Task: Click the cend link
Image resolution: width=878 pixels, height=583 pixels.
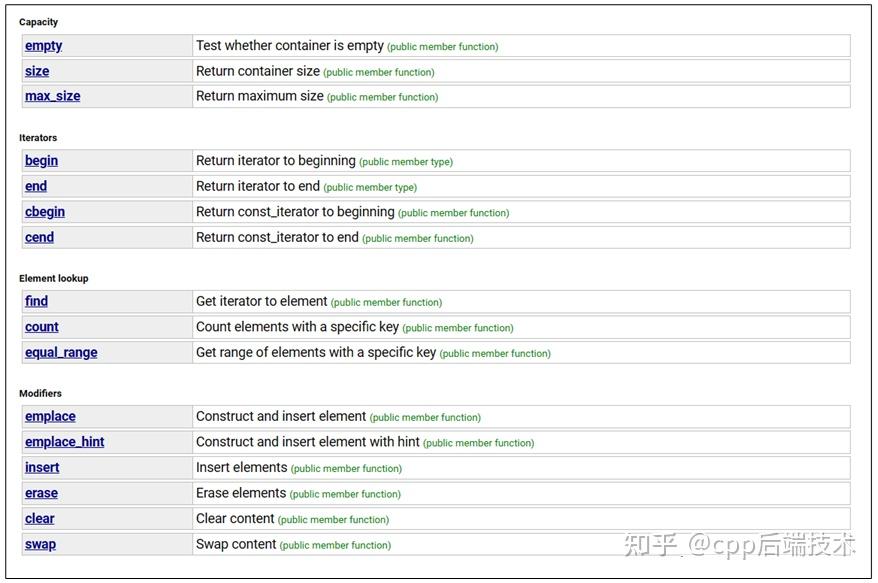Action: pos(39,237)
